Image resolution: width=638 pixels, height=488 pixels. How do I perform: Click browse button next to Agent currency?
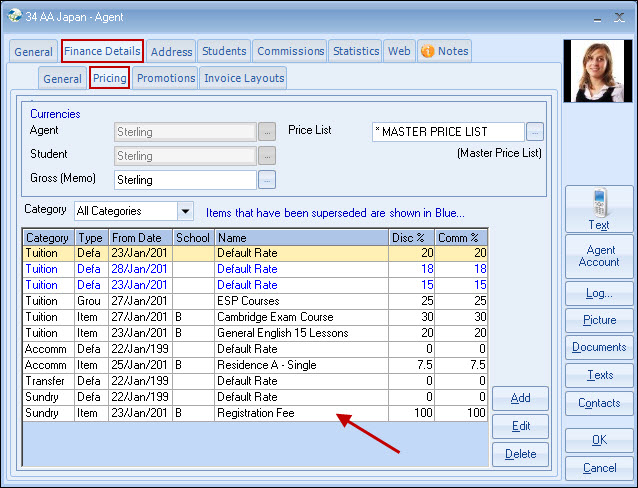coord(267,131)
